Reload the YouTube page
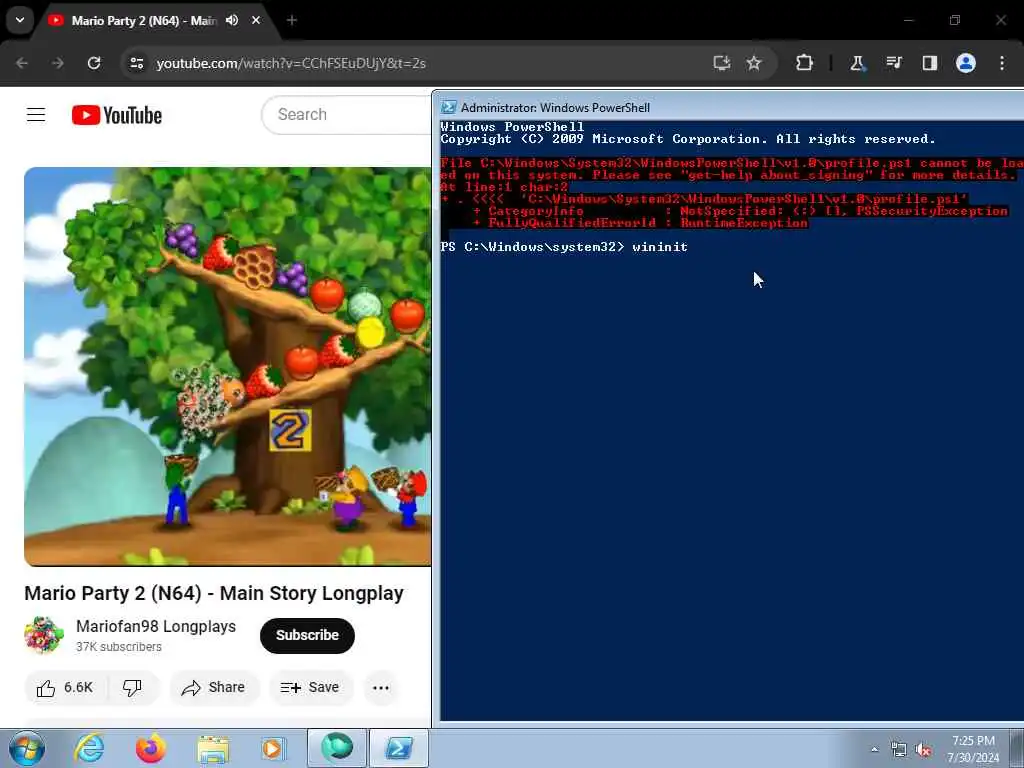Screen dimensions: 1024x768 [94, 63]
